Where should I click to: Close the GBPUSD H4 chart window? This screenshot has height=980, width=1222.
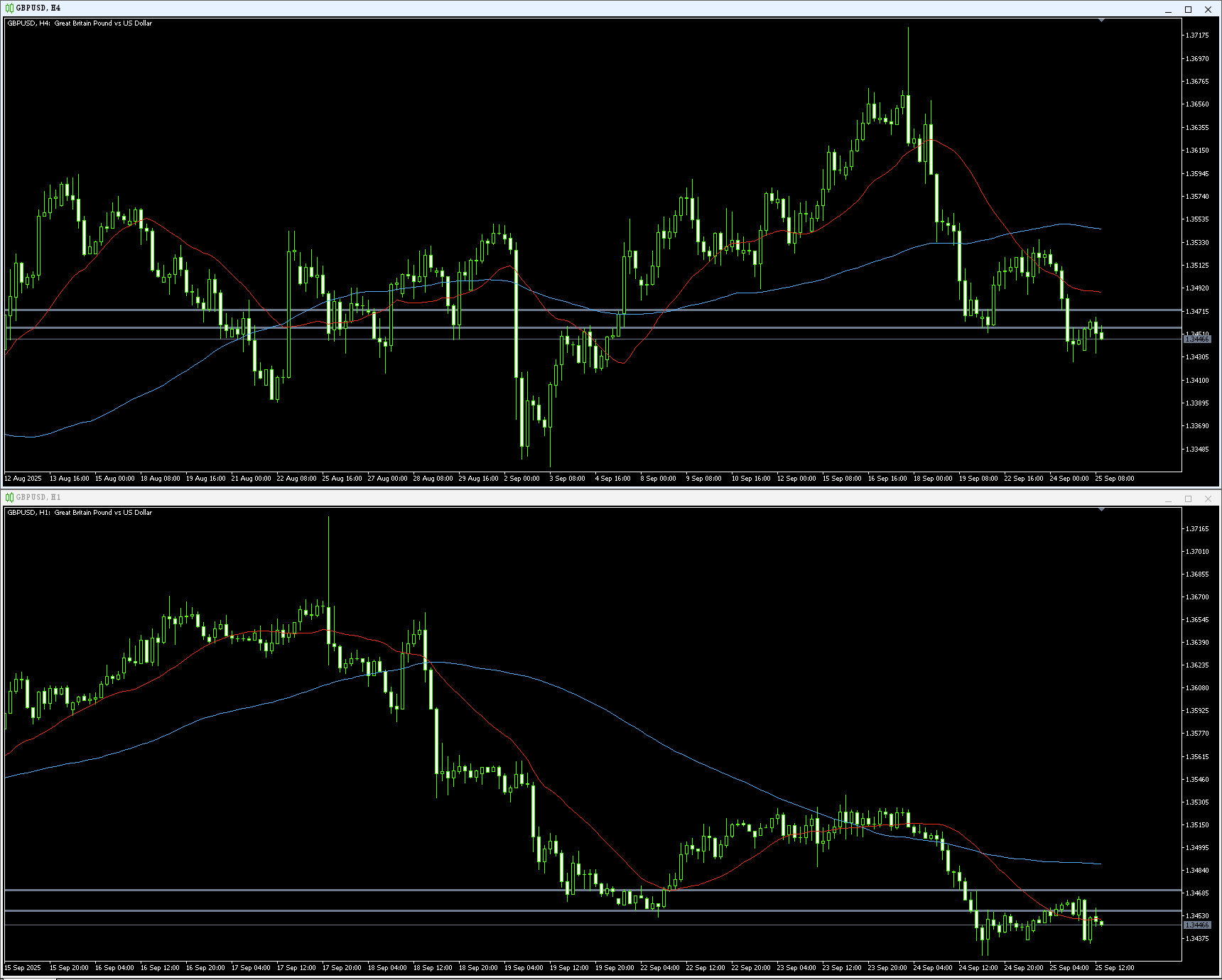click(1208, 9)
